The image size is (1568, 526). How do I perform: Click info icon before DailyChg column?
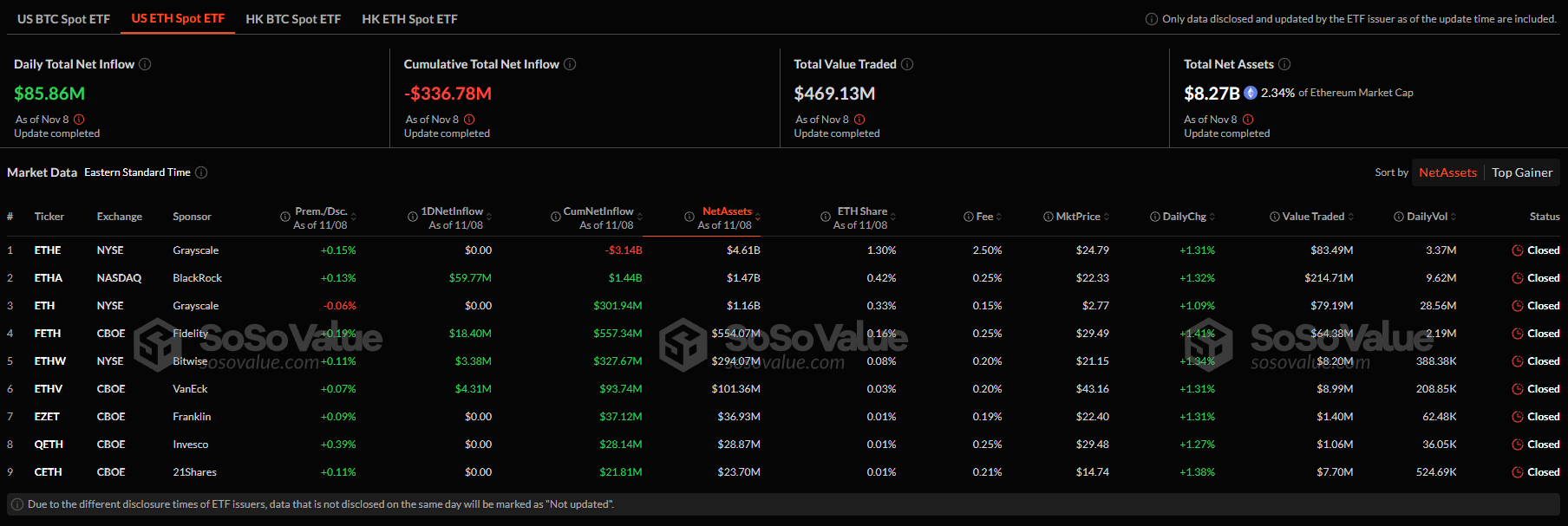pyautogui.click(x=1155, y=217)
